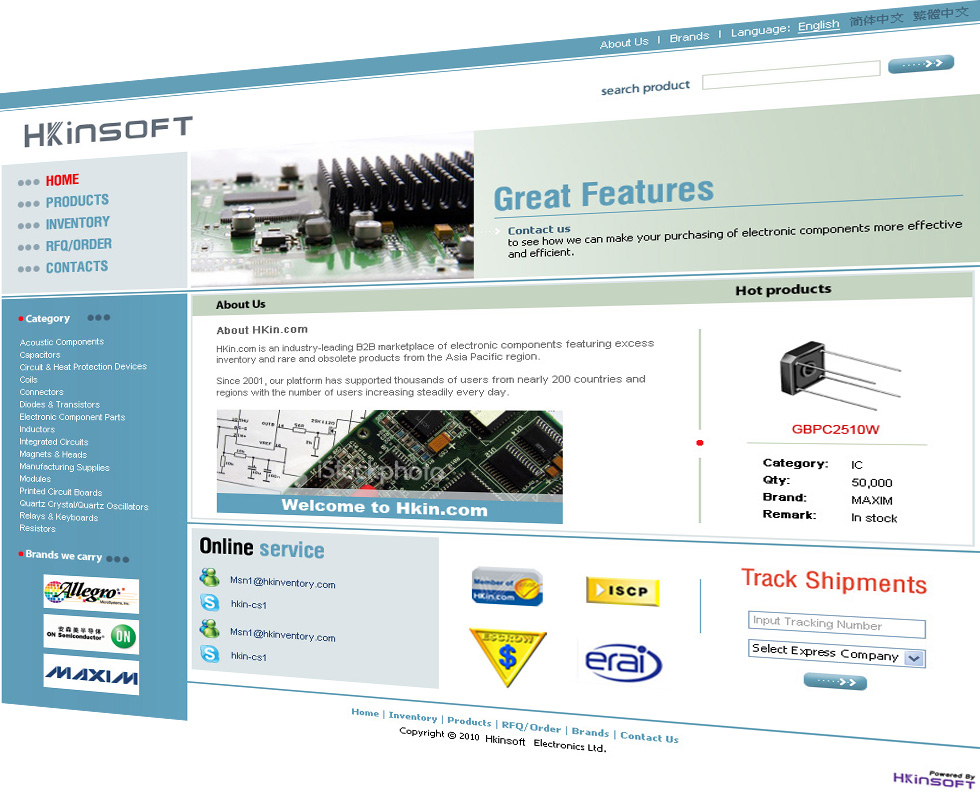Open the Manufacturing Supplies category
The height and width of the screenshot is (796, 980).
64,467
